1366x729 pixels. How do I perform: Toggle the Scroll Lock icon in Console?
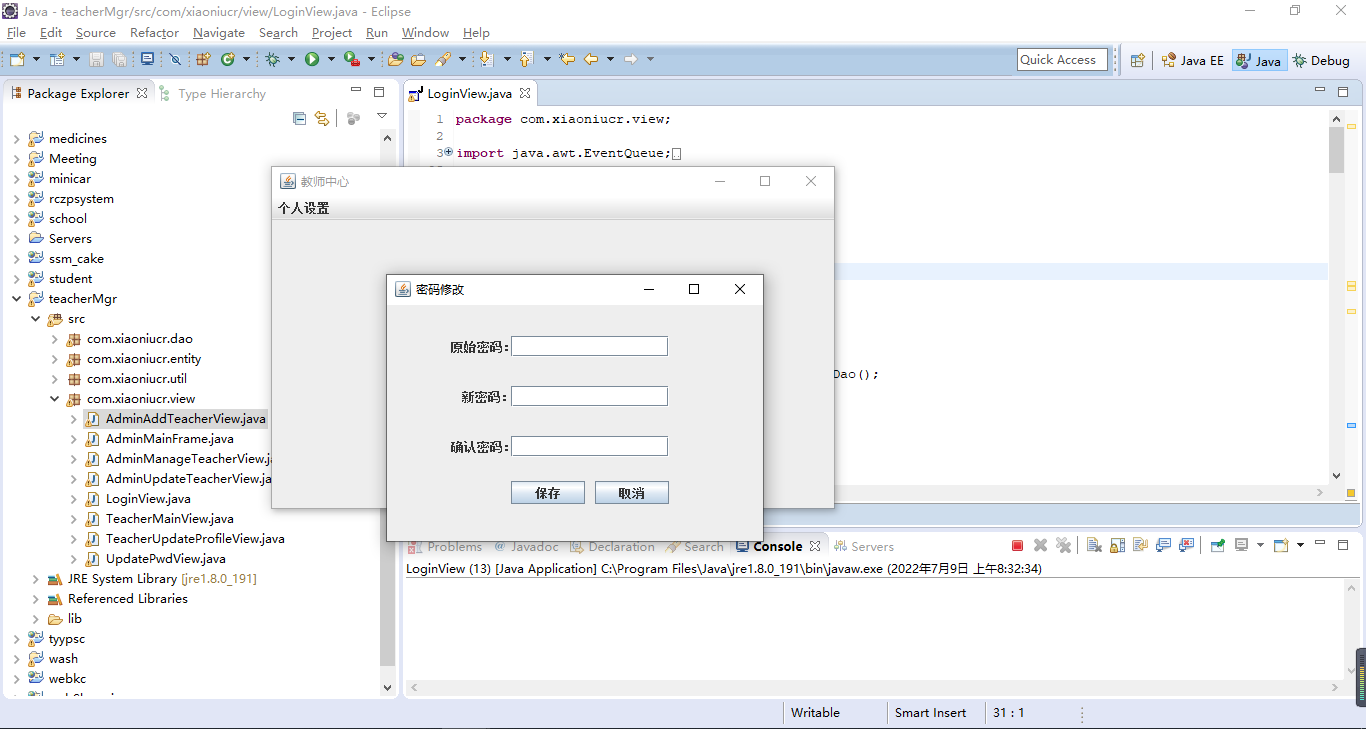pos(1117,545)
